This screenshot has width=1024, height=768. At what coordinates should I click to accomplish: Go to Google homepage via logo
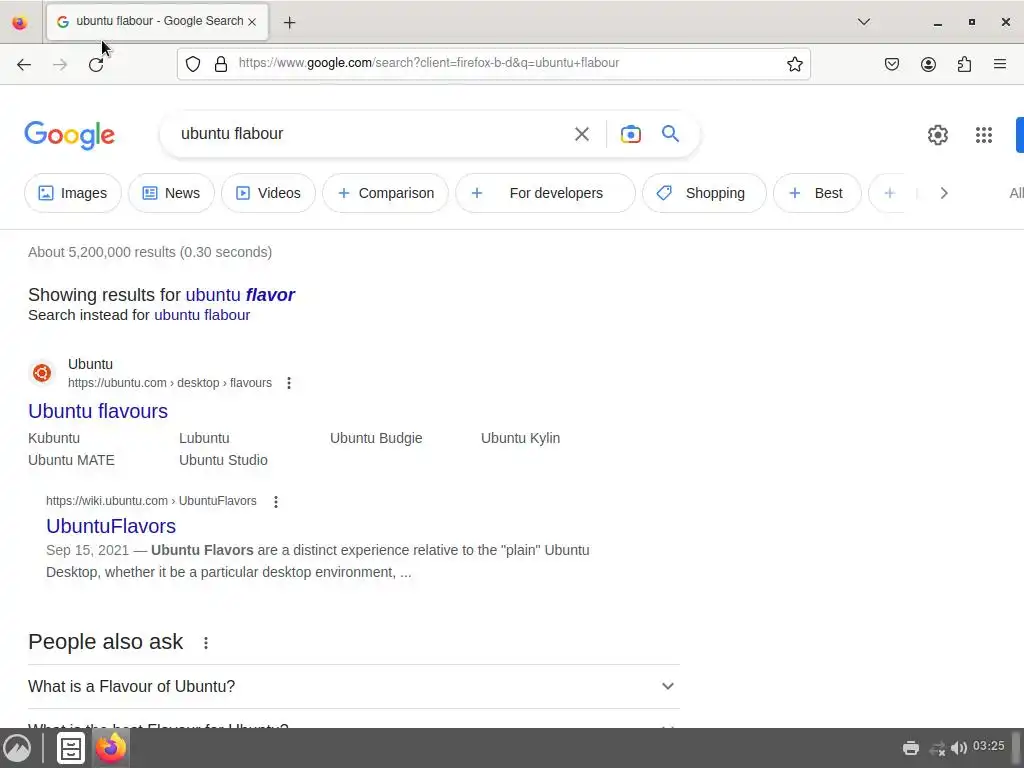point(69,135)
